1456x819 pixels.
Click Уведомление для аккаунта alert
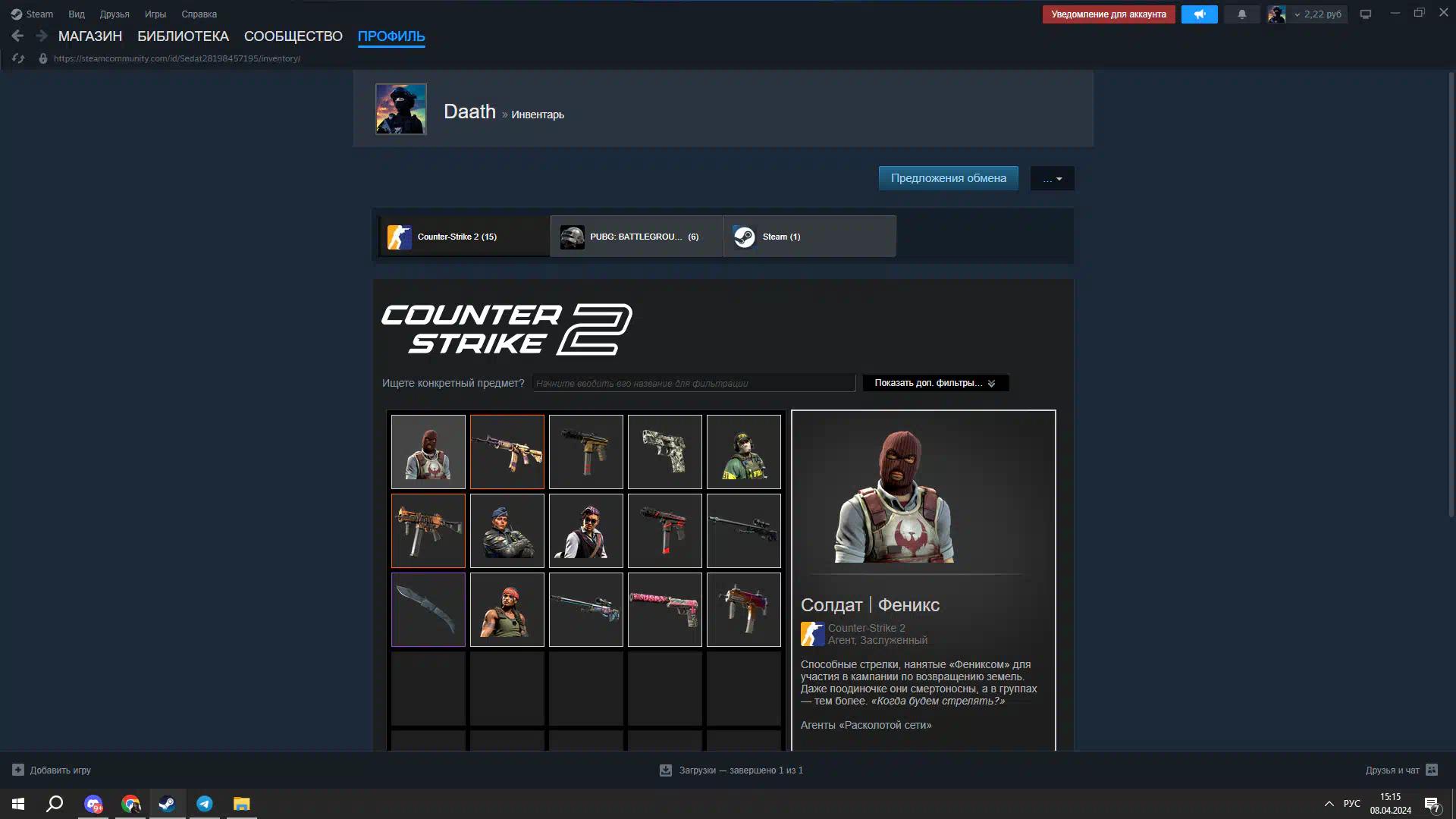point(1109,14)
